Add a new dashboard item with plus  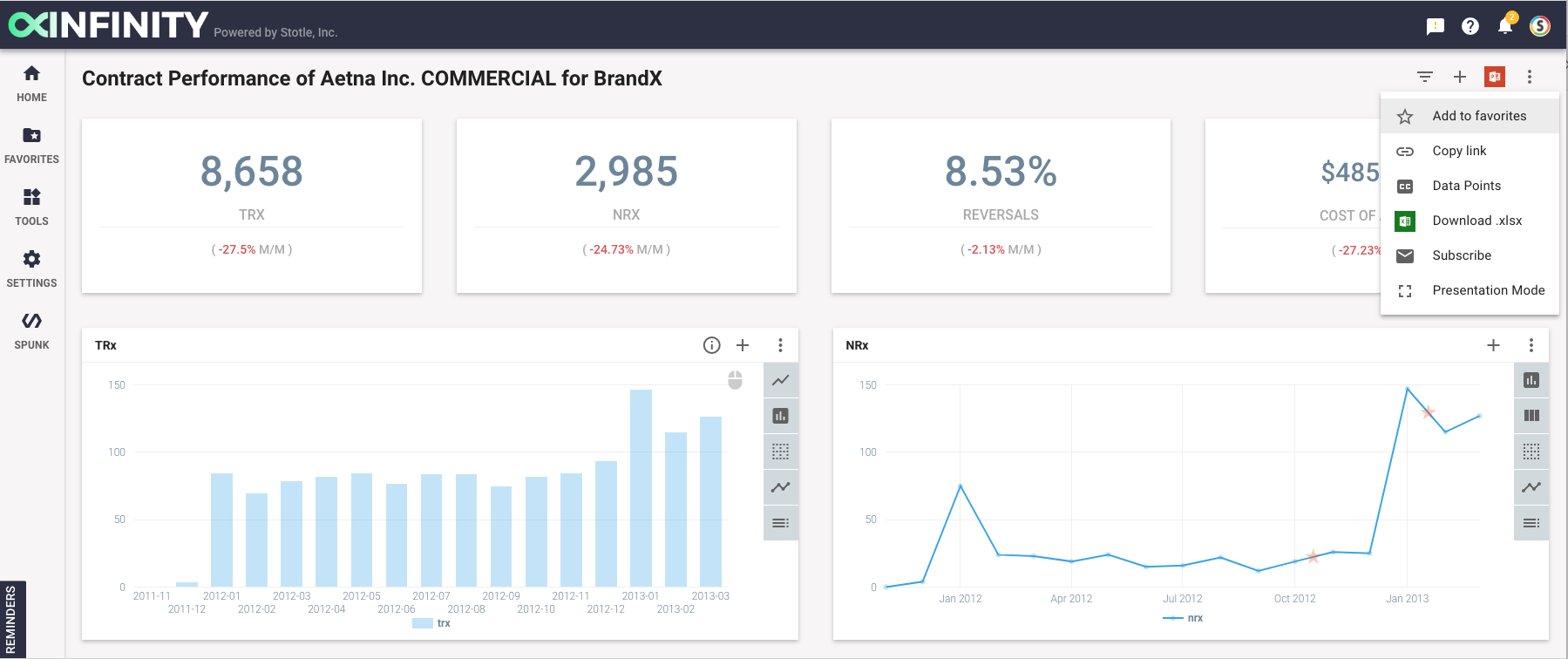point(1460,77)
